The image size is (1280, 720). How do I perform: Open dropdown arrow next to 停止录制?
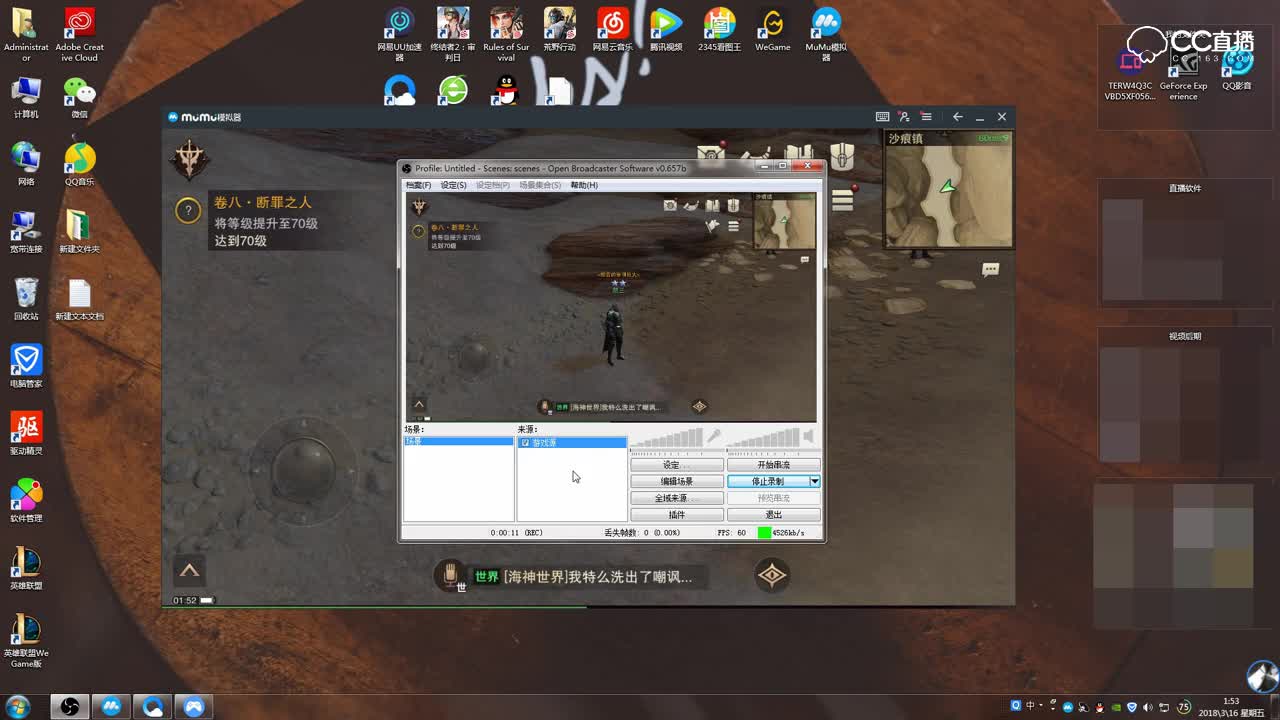815,482
